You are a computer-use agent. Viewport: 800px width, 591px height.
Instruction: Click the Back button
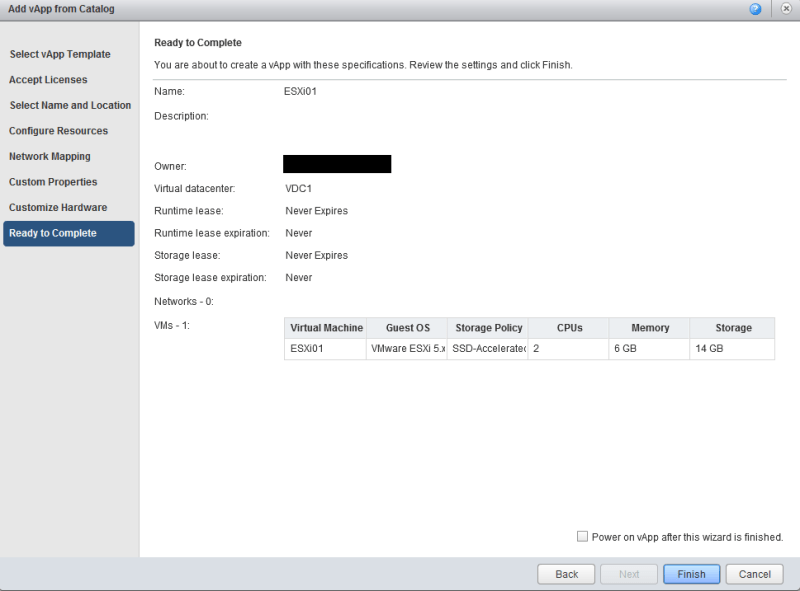point(566,574)
